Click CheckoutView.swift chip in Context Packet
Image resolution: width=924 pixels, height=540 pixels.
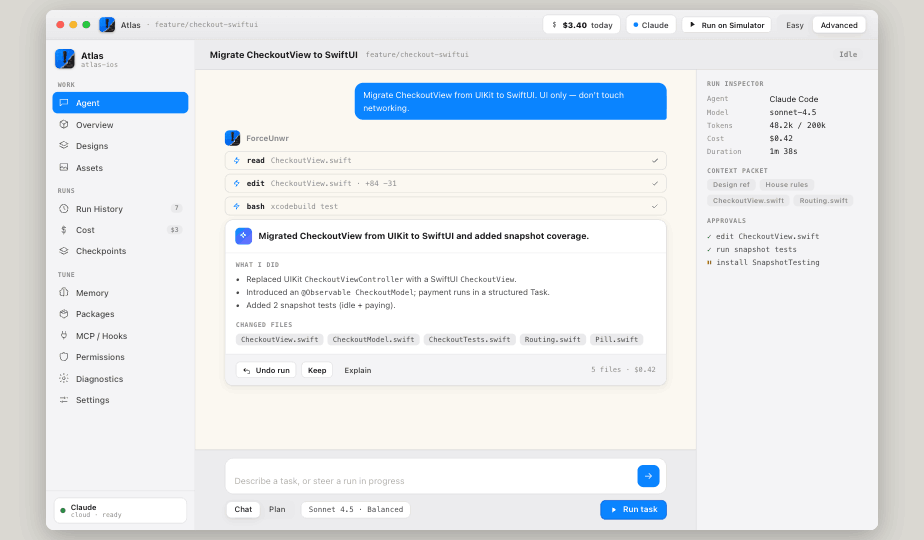748,200
